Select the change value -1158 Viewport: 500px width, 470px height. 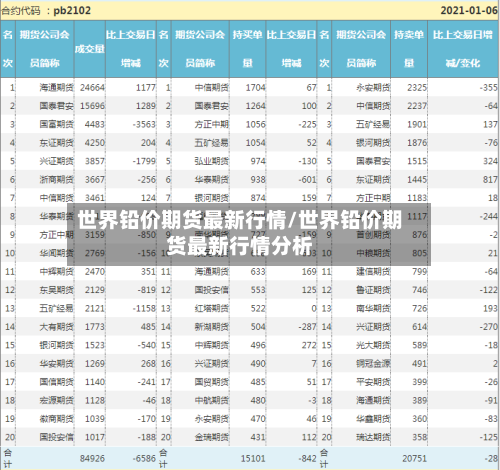(x=144, y=308)
